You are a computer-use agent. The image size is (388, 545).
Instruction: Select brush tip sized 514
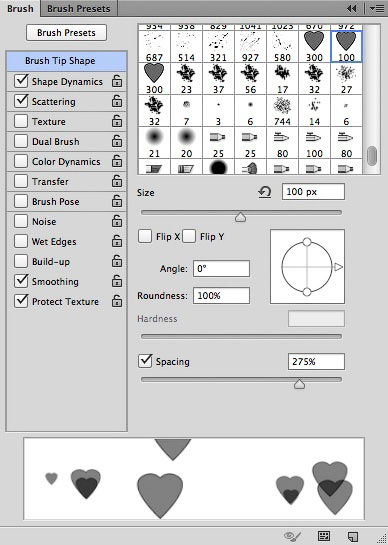[186, 47]
